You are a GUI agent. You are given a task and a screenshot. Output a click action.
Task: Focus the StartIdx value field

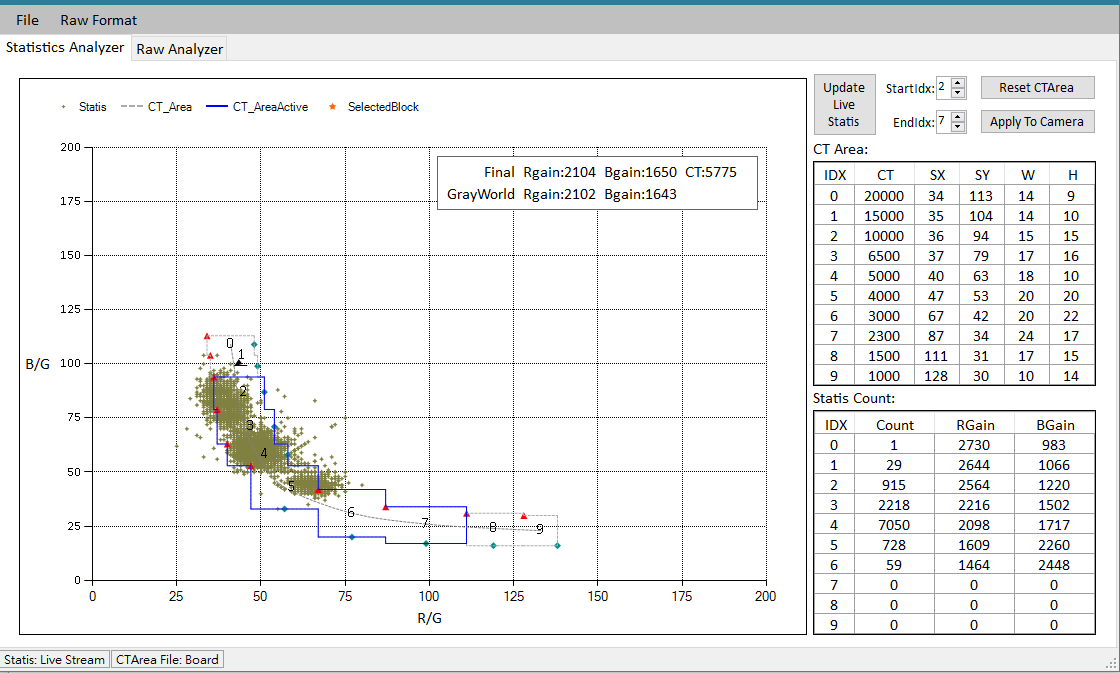point(943,88)
